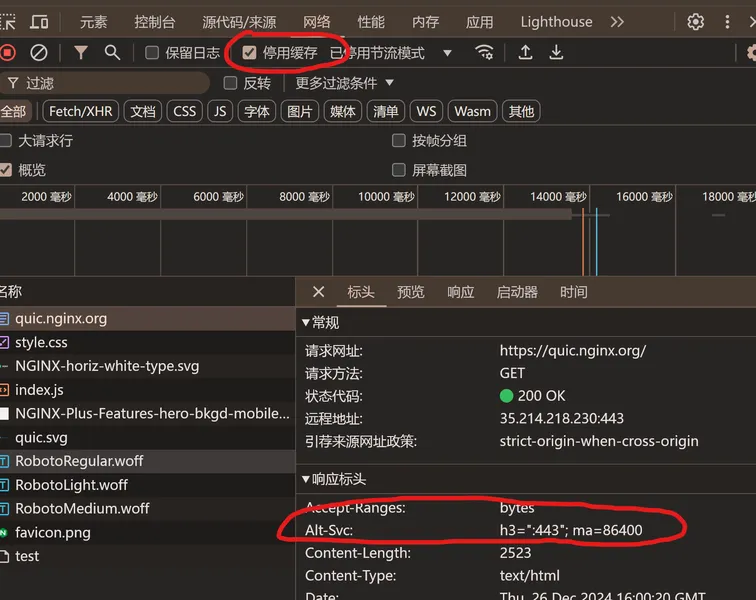Select 预览 details tab

411,292
